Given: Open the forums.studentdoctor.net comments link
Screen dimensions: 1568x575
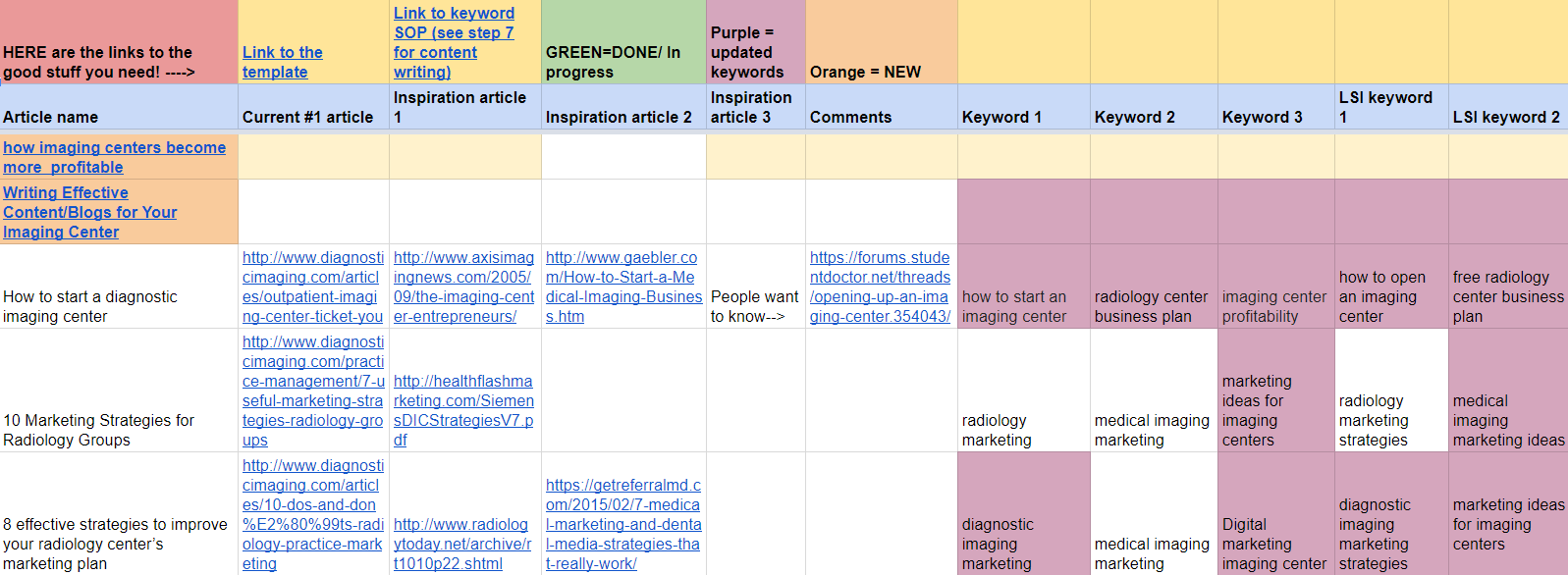Looking at the screenshot, I should pos(880,287).
